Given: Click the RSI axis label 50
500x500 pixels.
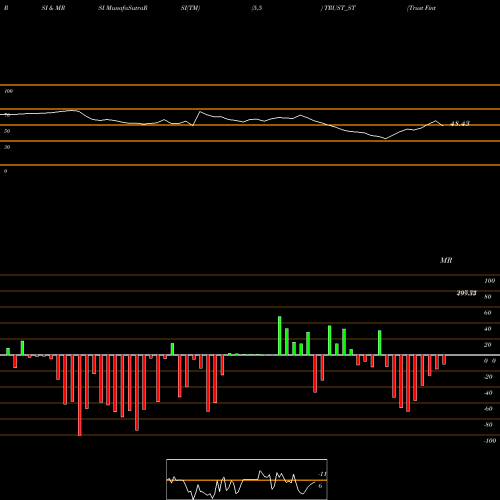Looking at the screenshot, I should pyautogui.click(x=7, y=131).
